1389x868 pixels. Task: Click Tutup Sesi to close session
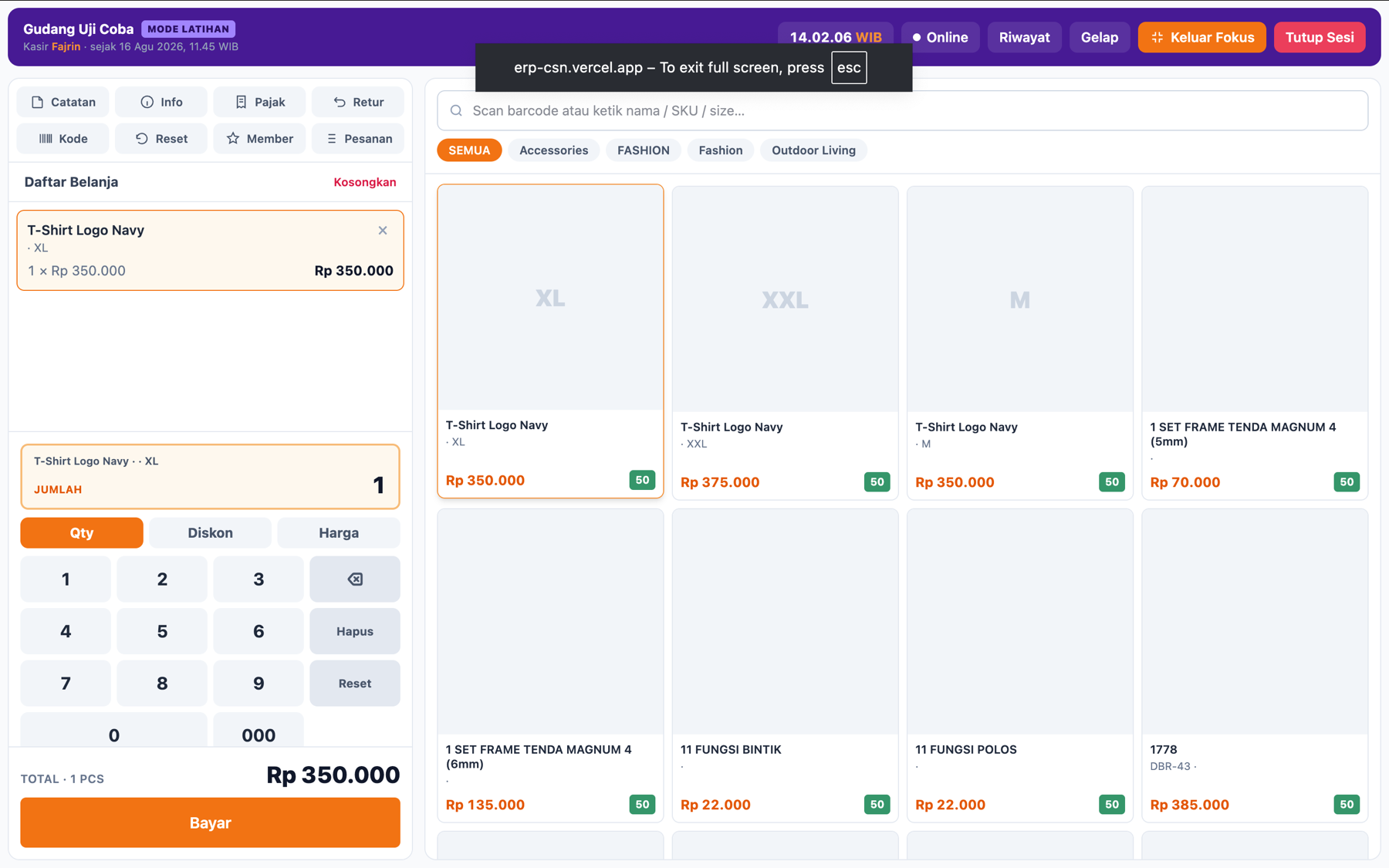point(1319,37)
